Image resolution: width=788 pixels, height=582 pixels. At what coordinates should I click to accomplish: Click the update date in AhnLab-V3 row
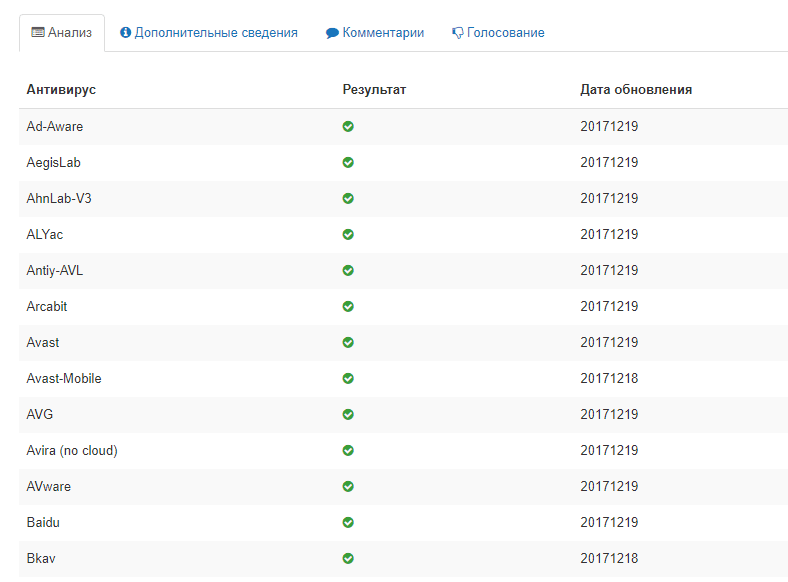pyautogui.click(x=609, y=199)
